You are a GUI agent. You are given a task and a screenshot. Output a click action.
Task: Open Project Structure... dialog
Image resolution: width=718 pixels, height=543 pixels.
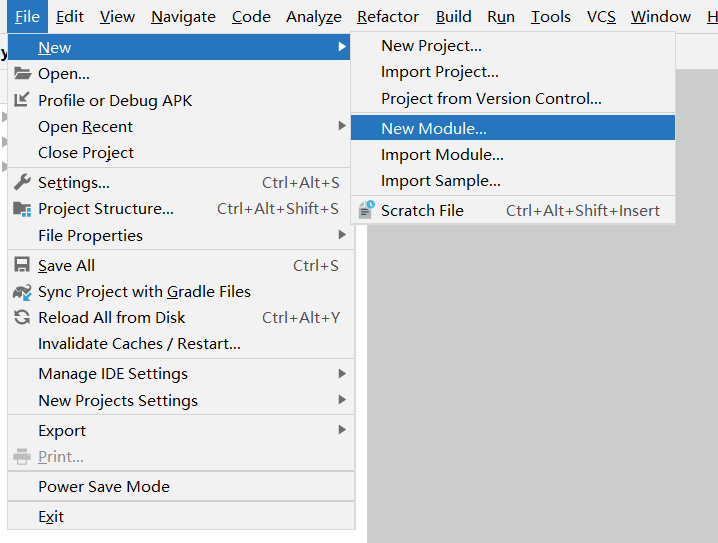click(x=179, y=209)
